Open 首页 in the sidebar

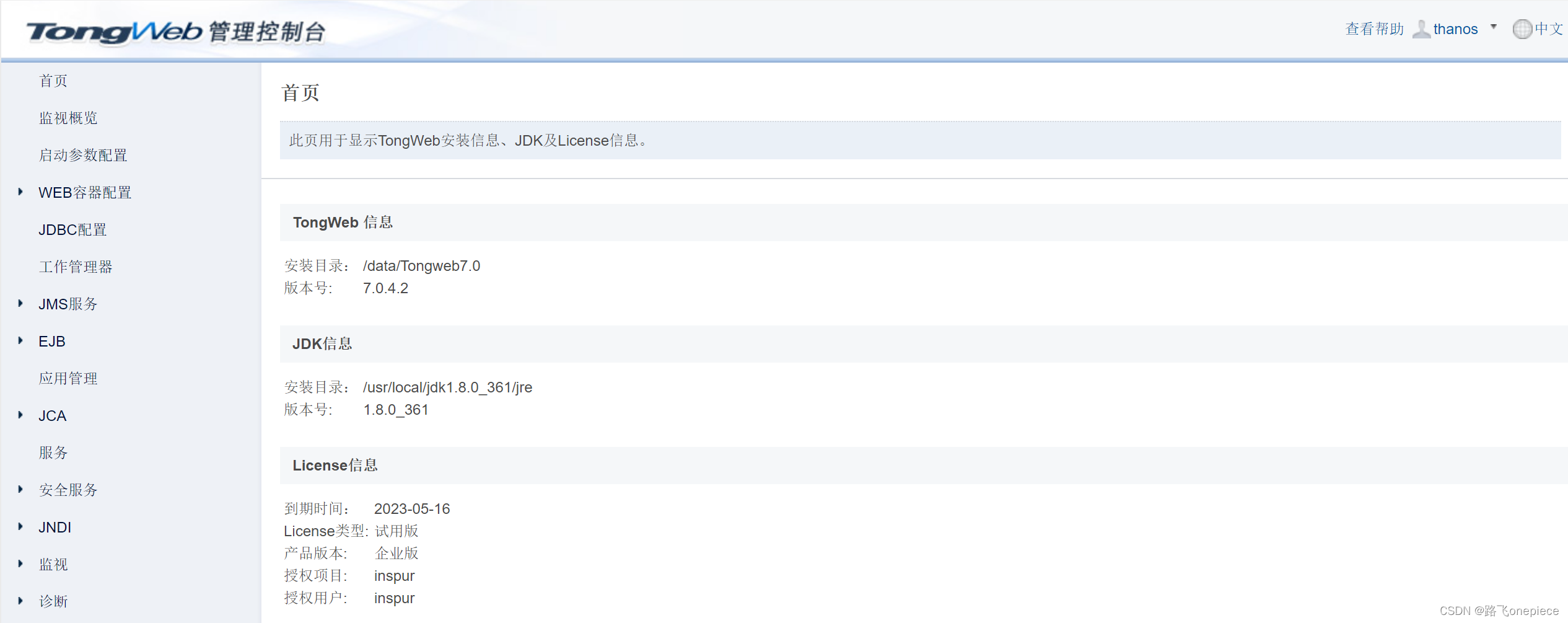click(x=53, y=81)
